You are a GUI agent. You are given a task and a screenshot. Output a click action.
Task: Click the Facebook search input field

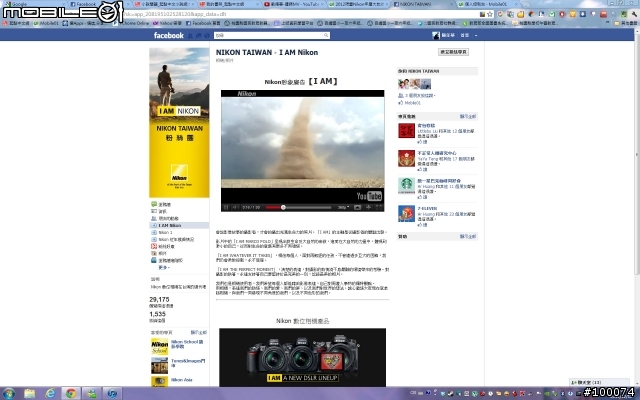pyautogui.click(x=269, y=36)
